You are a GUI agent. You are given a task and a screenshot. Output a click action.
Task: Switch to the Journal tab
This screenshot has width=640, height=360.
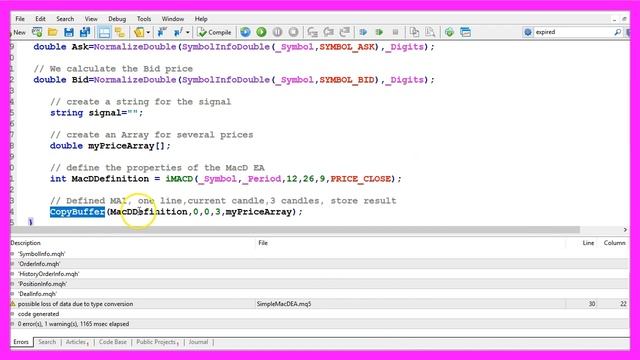pos(198,342)
